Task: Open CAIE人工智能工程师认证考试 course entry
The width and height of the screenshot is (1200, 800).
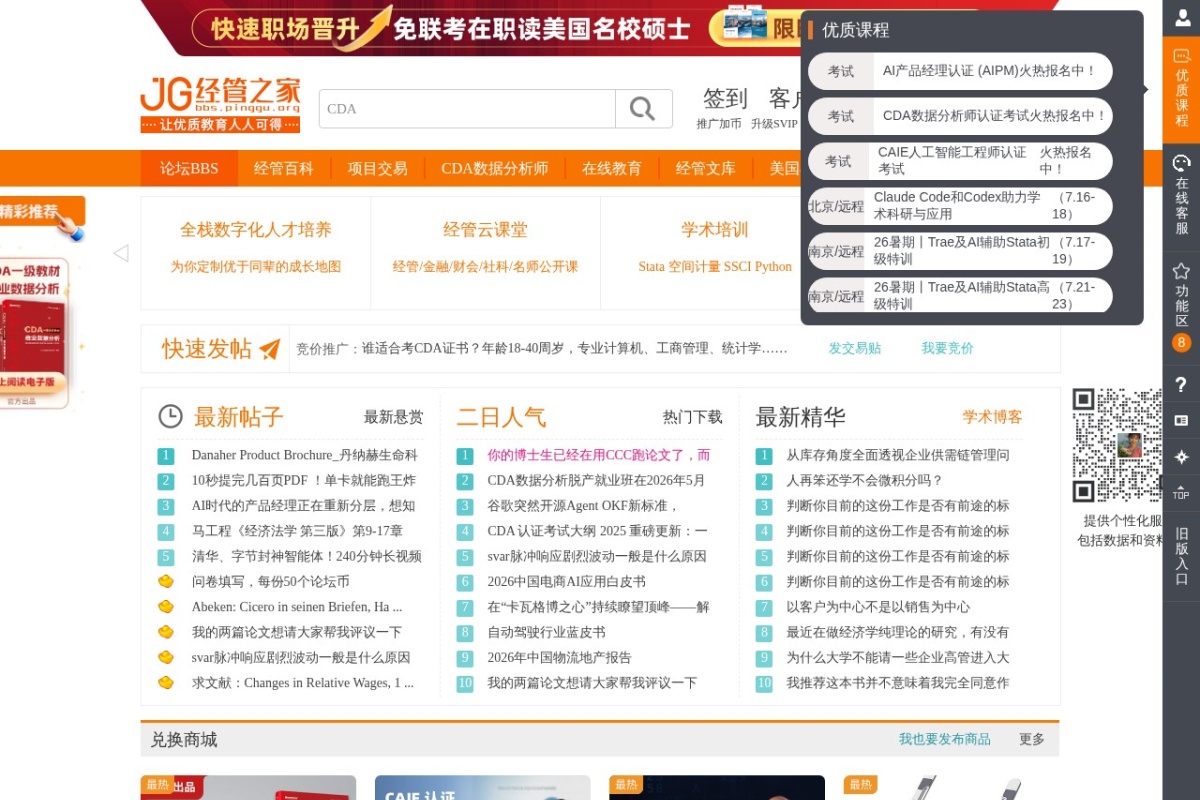Action: pyautogui.click(x=960, y=161)
